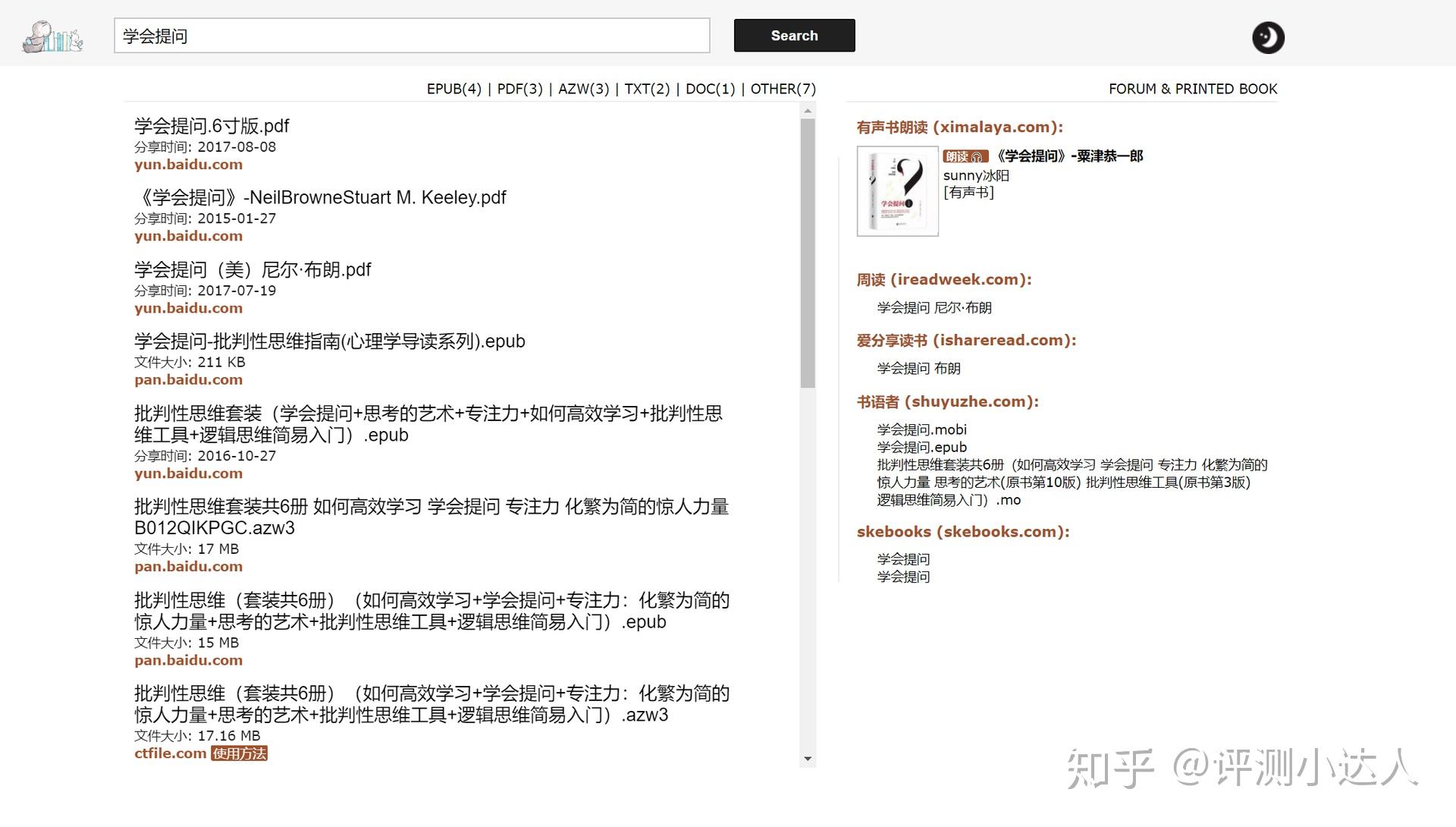Open 学会提问 尼尔·布朗 on ireadweek
The height and width of the screenshot is (827, 1456).
click(x=934, y=307)
